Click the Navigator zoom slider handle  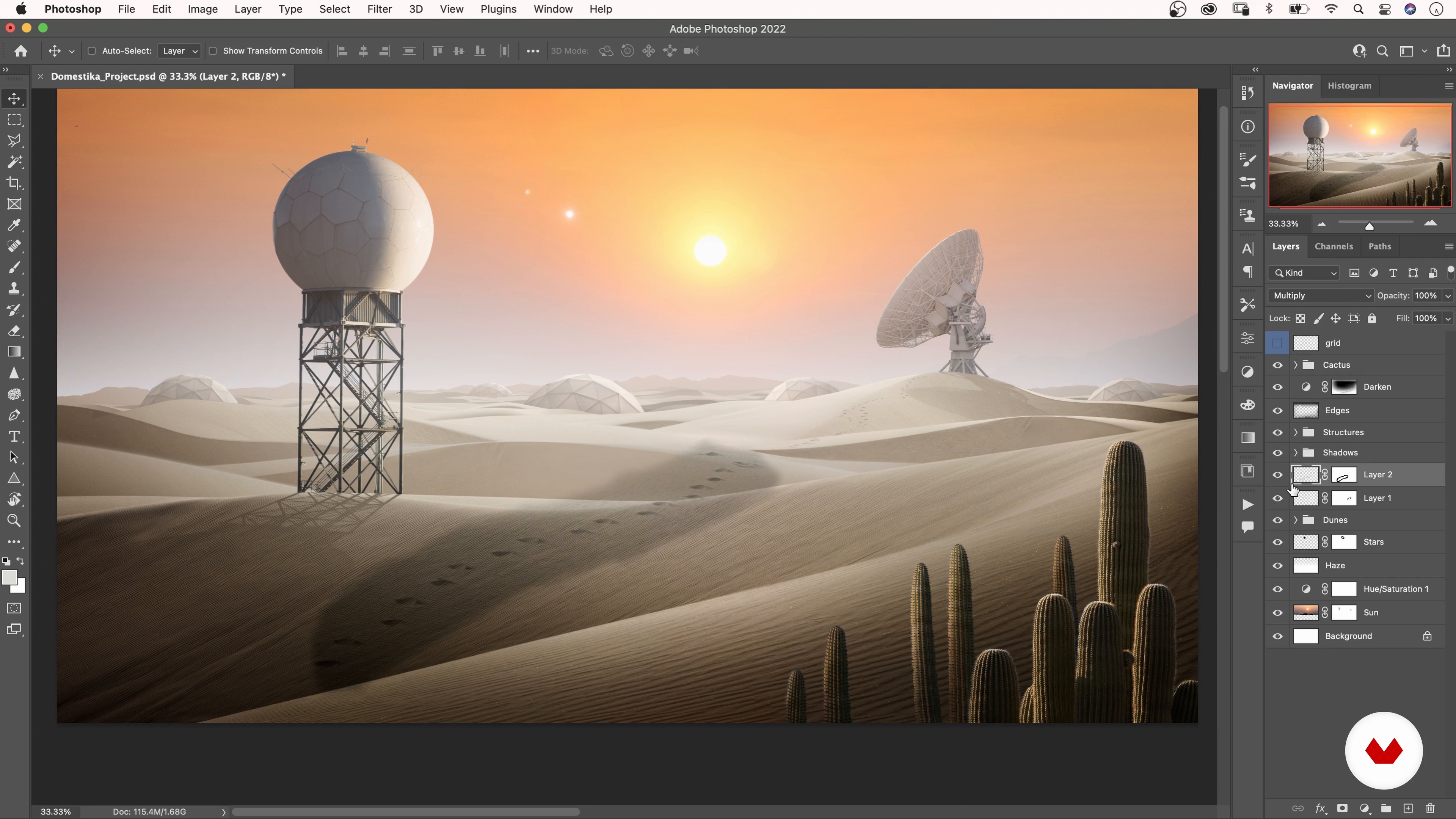pos(1369,226)
